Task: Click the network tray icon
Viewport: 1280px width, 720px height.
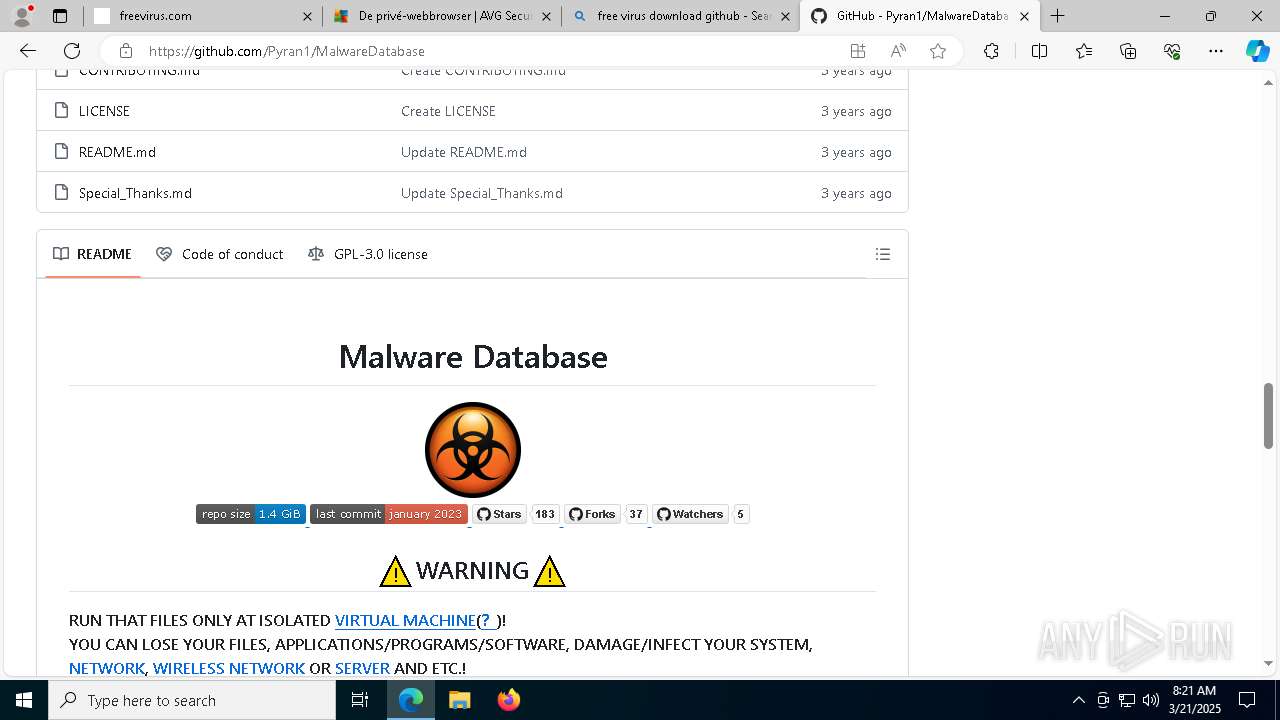Action: pos(1127,700)
